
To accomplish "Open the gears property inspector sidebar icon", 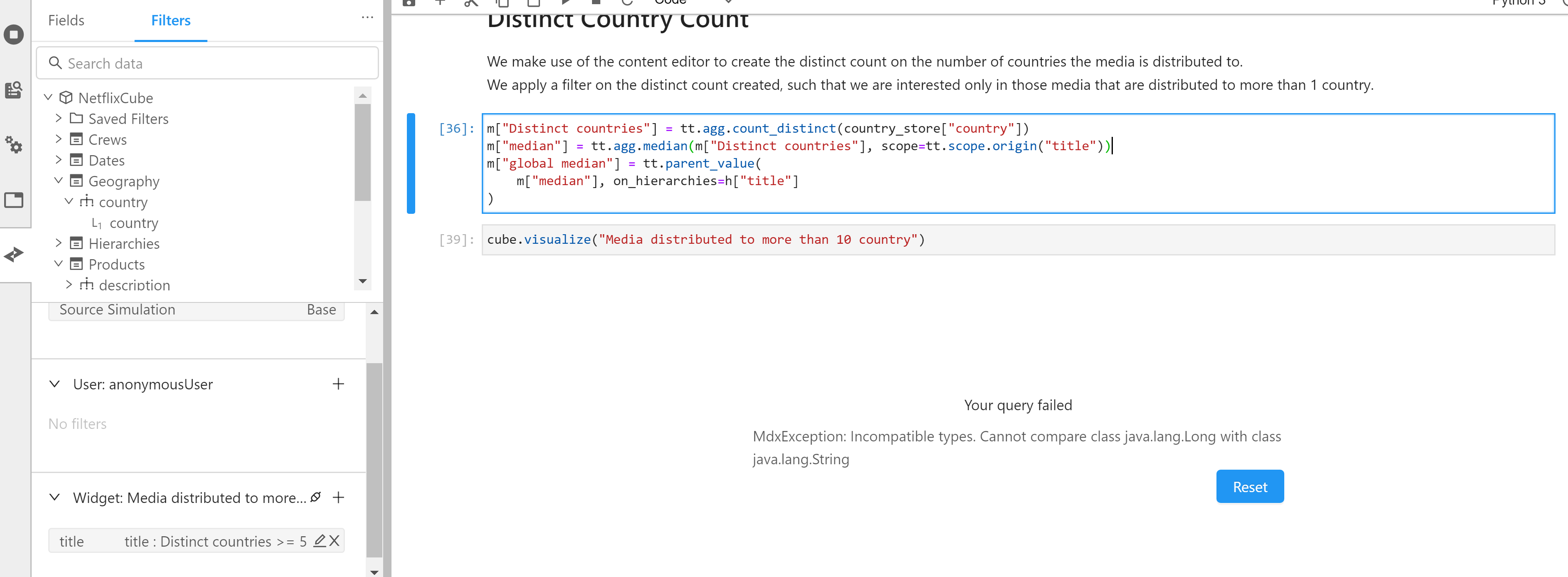I will tap(13, 144).
